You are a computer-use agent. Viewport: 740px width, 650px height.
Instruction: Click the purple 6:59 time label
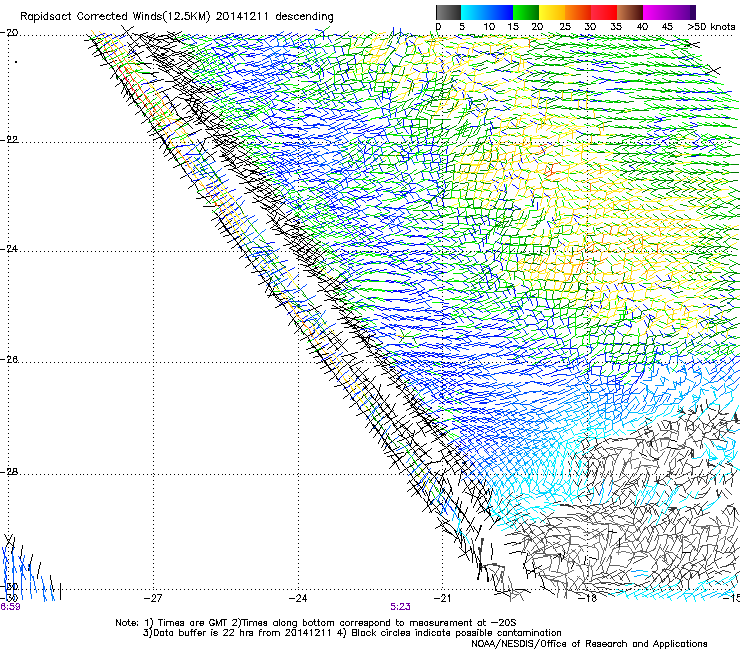point(10,607)
